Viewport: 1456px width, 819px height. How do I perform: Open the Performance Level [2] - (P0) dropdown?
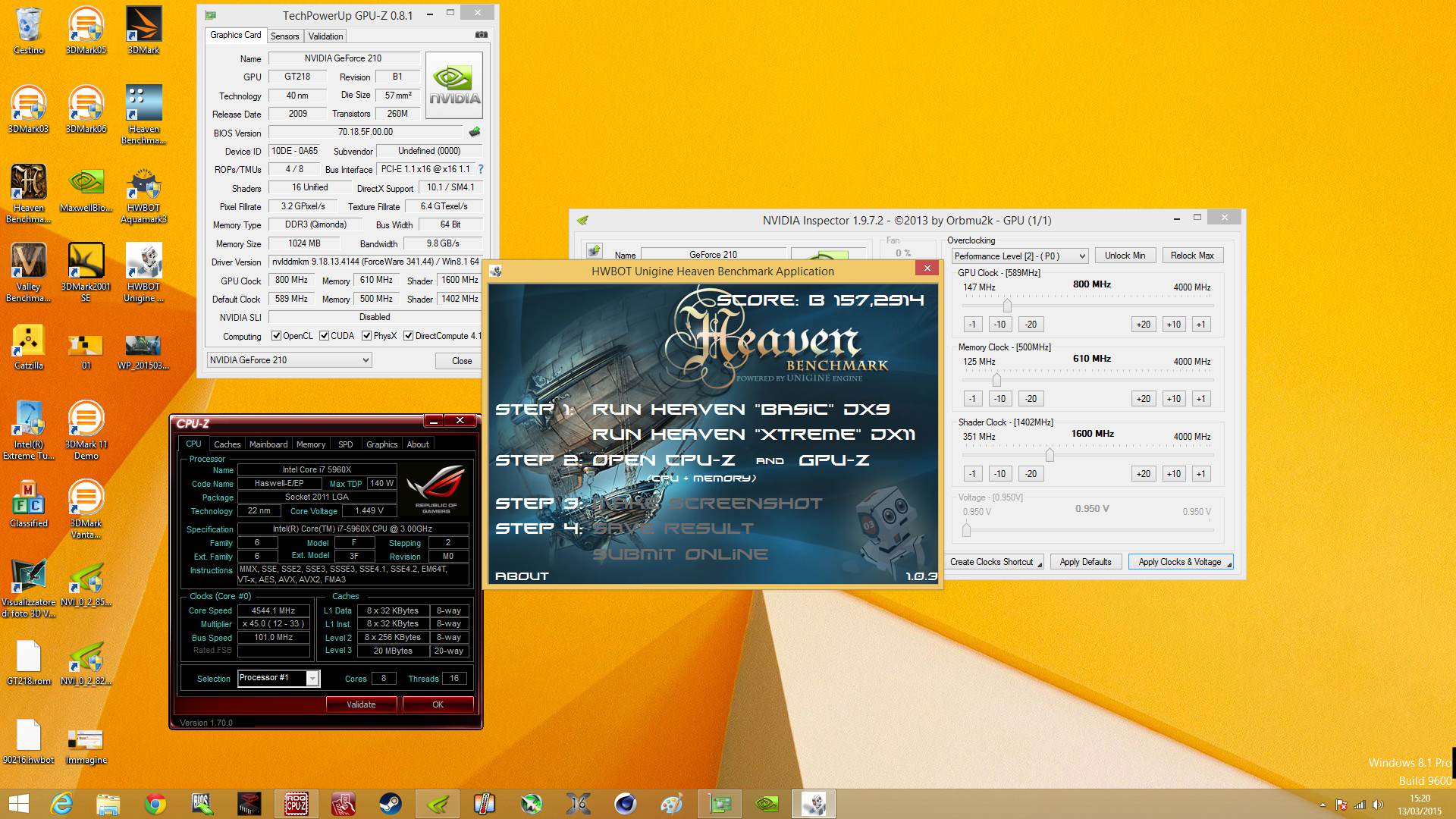1020,256
